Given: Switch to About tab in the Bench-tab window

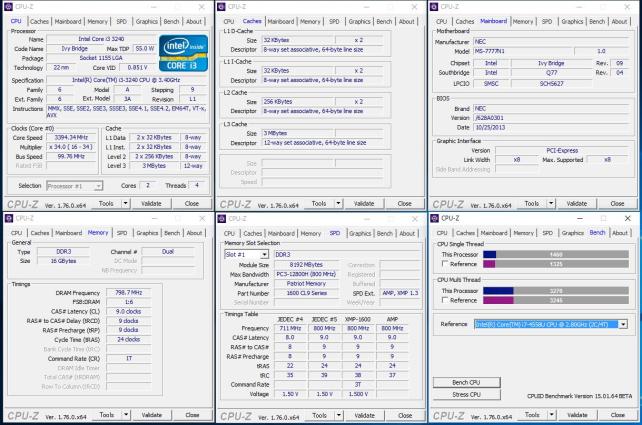Looking at the screenshot, I should pyautogui.click(x=620, y=233).
